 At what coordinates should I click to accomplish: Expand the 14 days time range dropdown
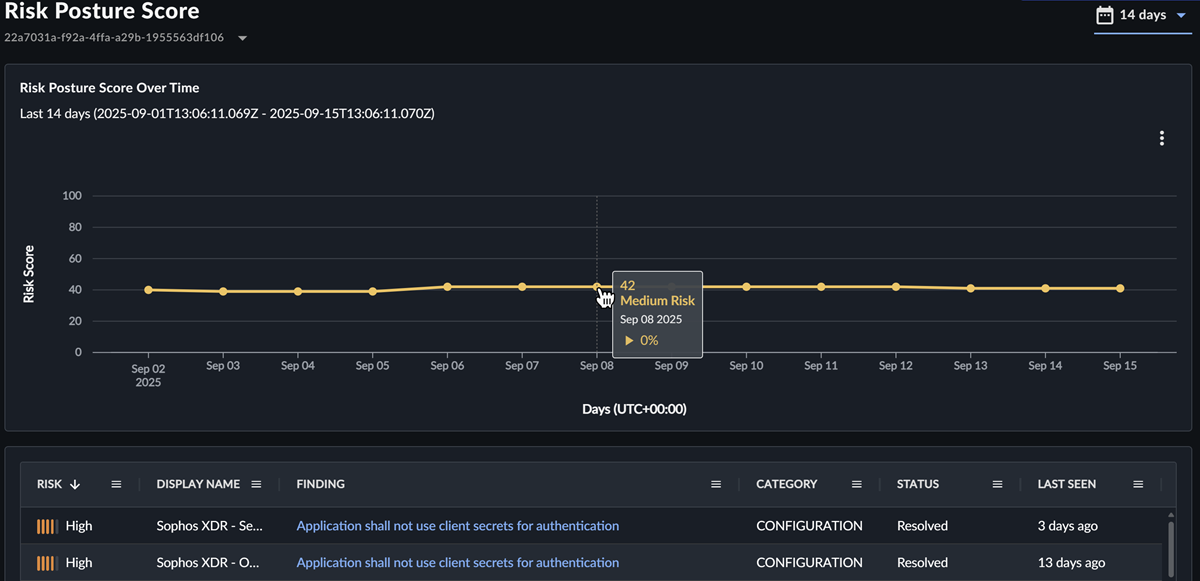pos(1181,15)
